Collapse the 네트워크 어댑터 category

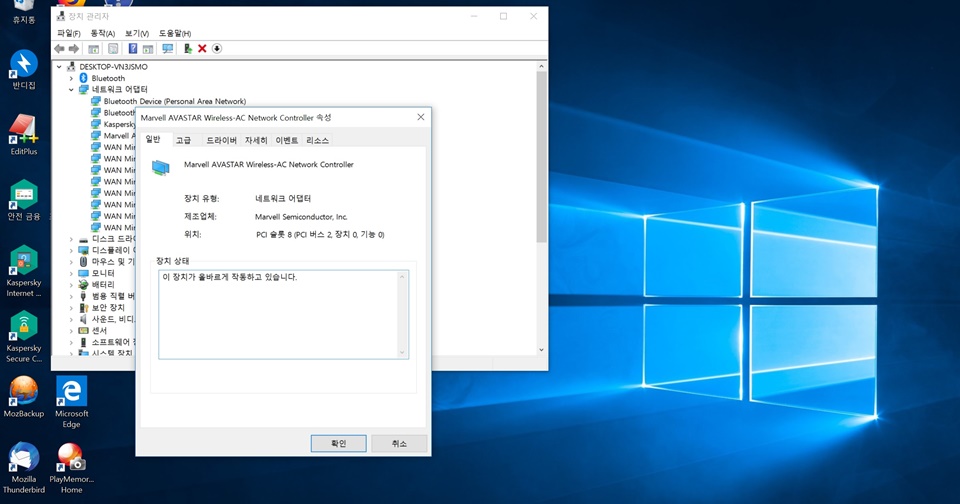tap(71, 89)
